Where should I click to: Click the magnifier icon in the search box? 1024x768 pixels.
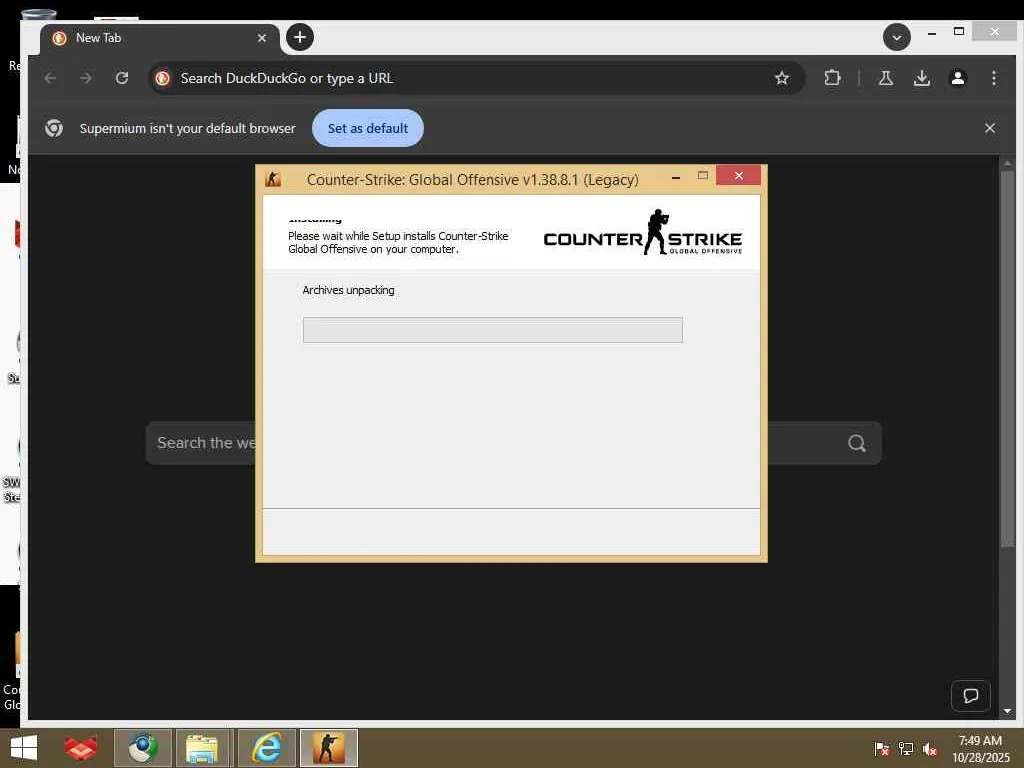coord(857,443)
